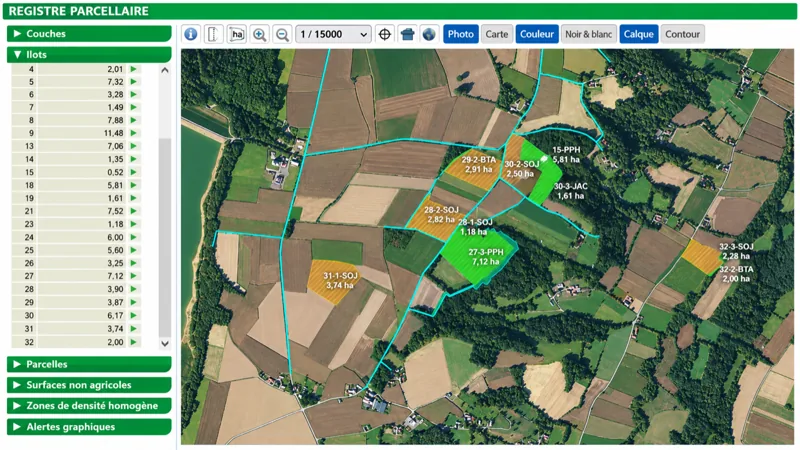This screenshot has height=450, width=800.
Task: Click green arrow for ilot 13
Action: point(134,146)
